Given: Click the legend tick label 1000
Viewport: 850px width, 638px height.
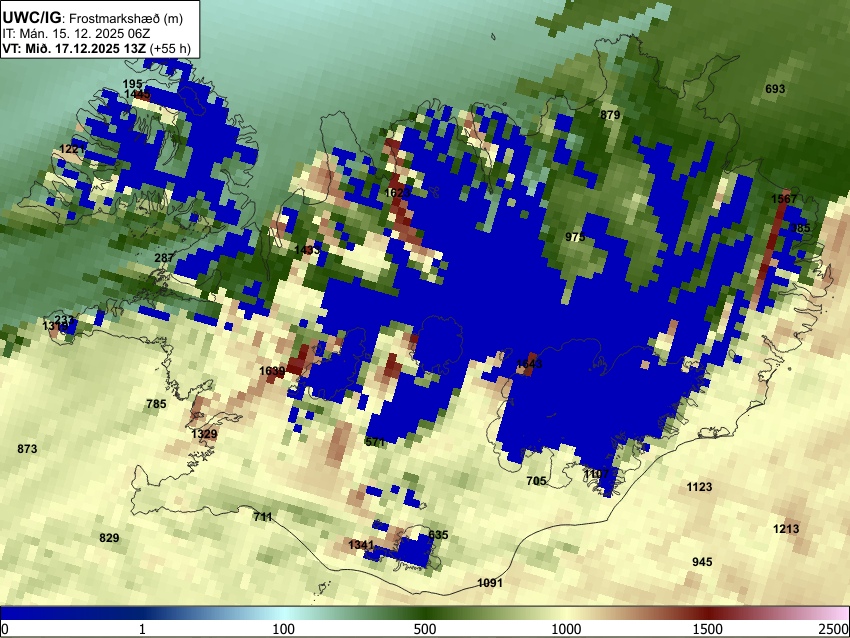Looking at the screenshot, I should (566, 629).
